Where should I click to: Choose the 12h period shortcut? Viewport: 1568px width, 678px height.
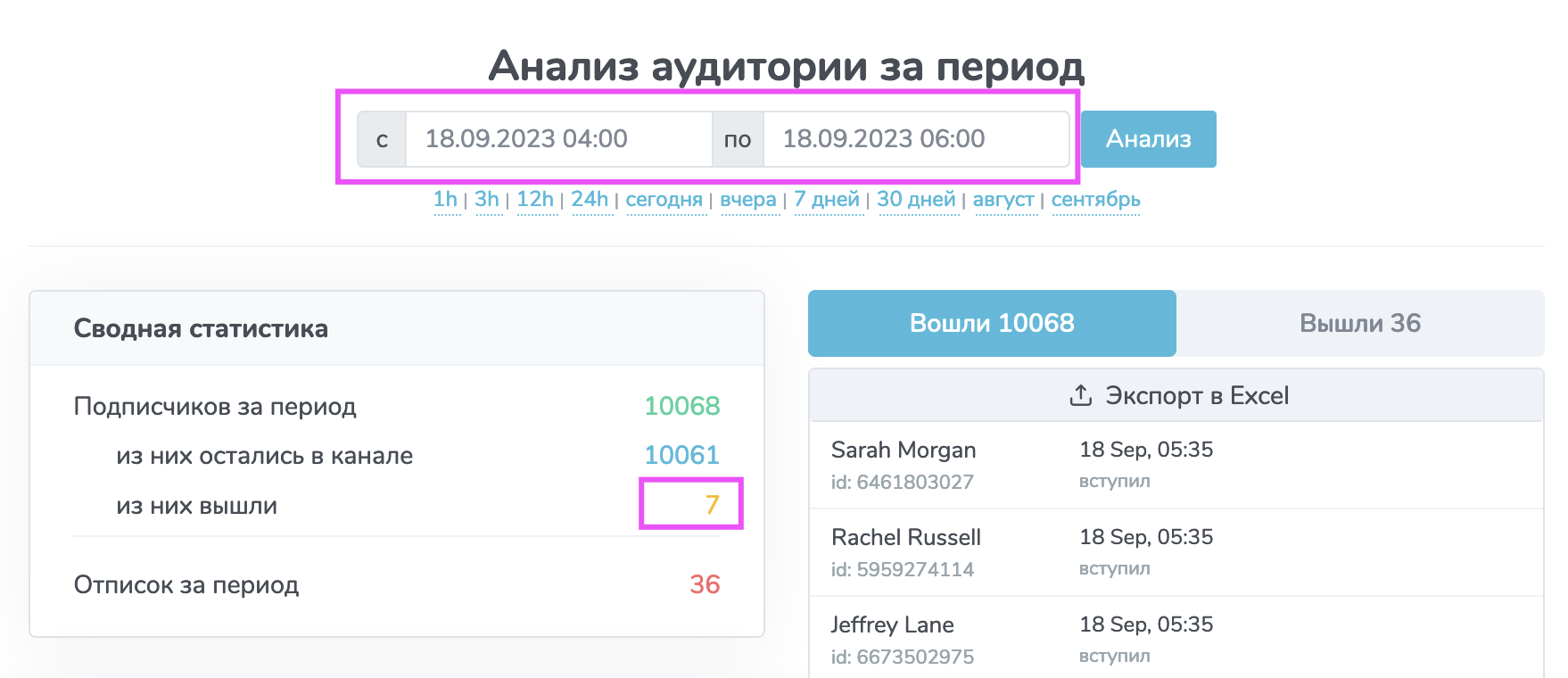[x=535, y=200]
